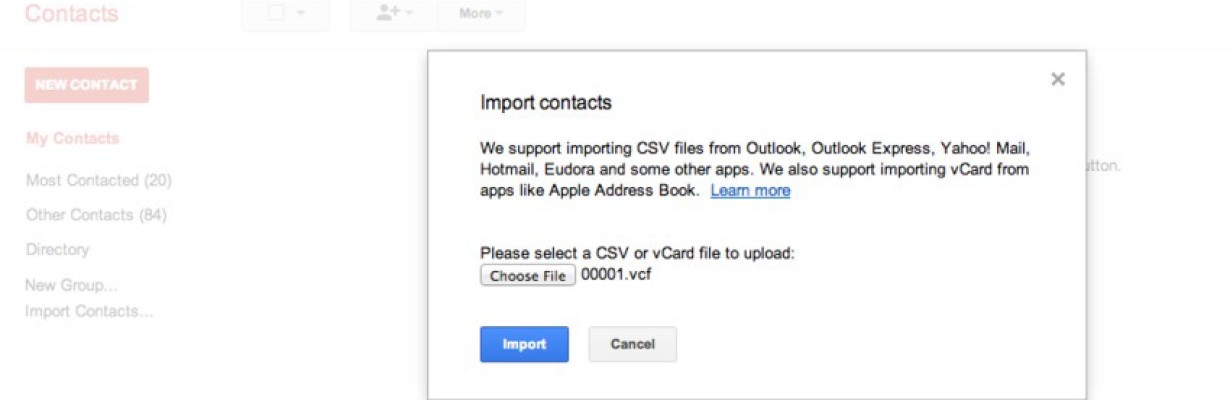Toggle the select-all checkbox in toolbar

click(x=277, y=13)
